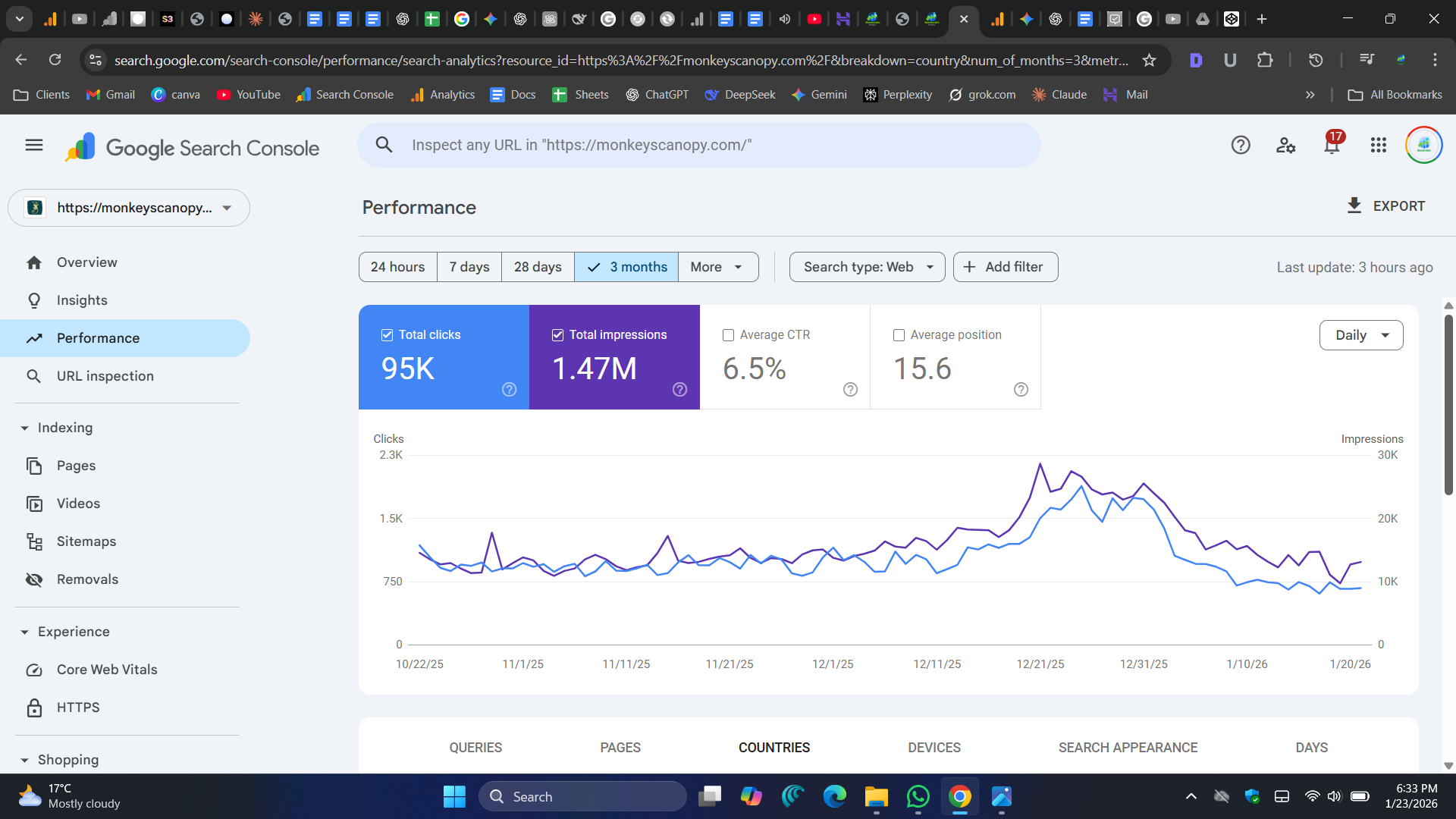Image resolution: width=1456 pixels, height=819 pixels.
Task: Select Sitemaps in the sidebar
Action: tap(86, 541)
